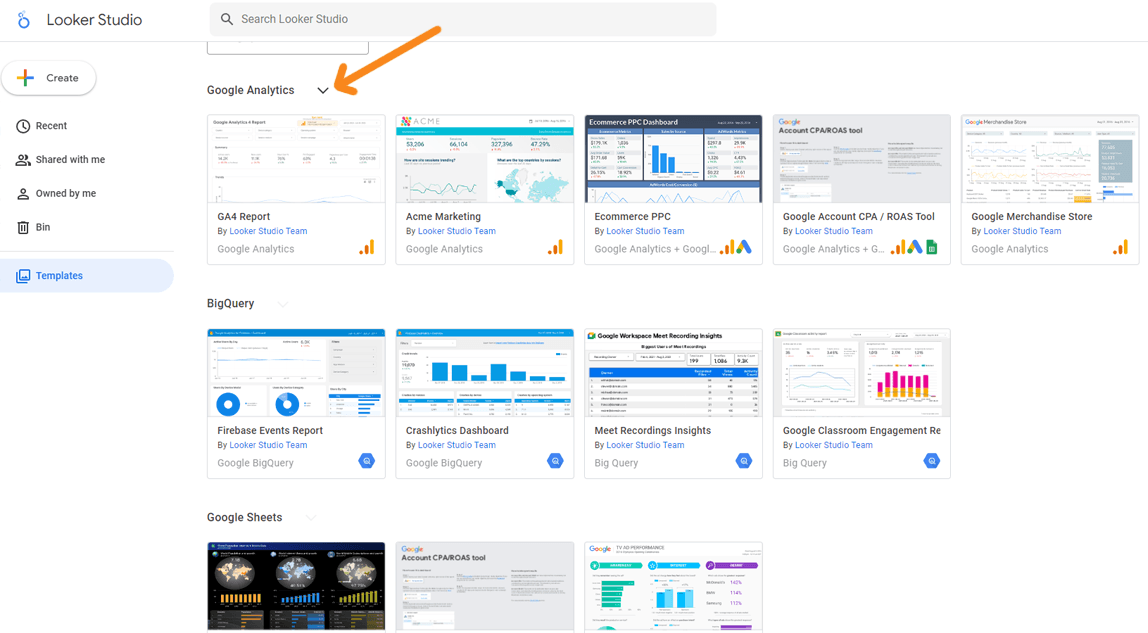The width and height of the screenshot is (1148, 633).
Task: Click the Acme Marketing title
Action: 443,217
